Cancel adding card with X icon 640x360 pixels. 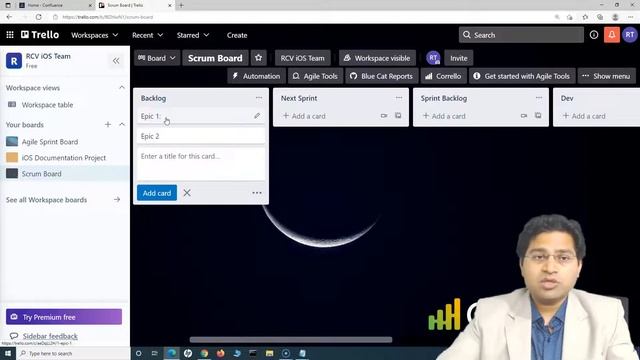pyautogui.click(x=187, y=193)
